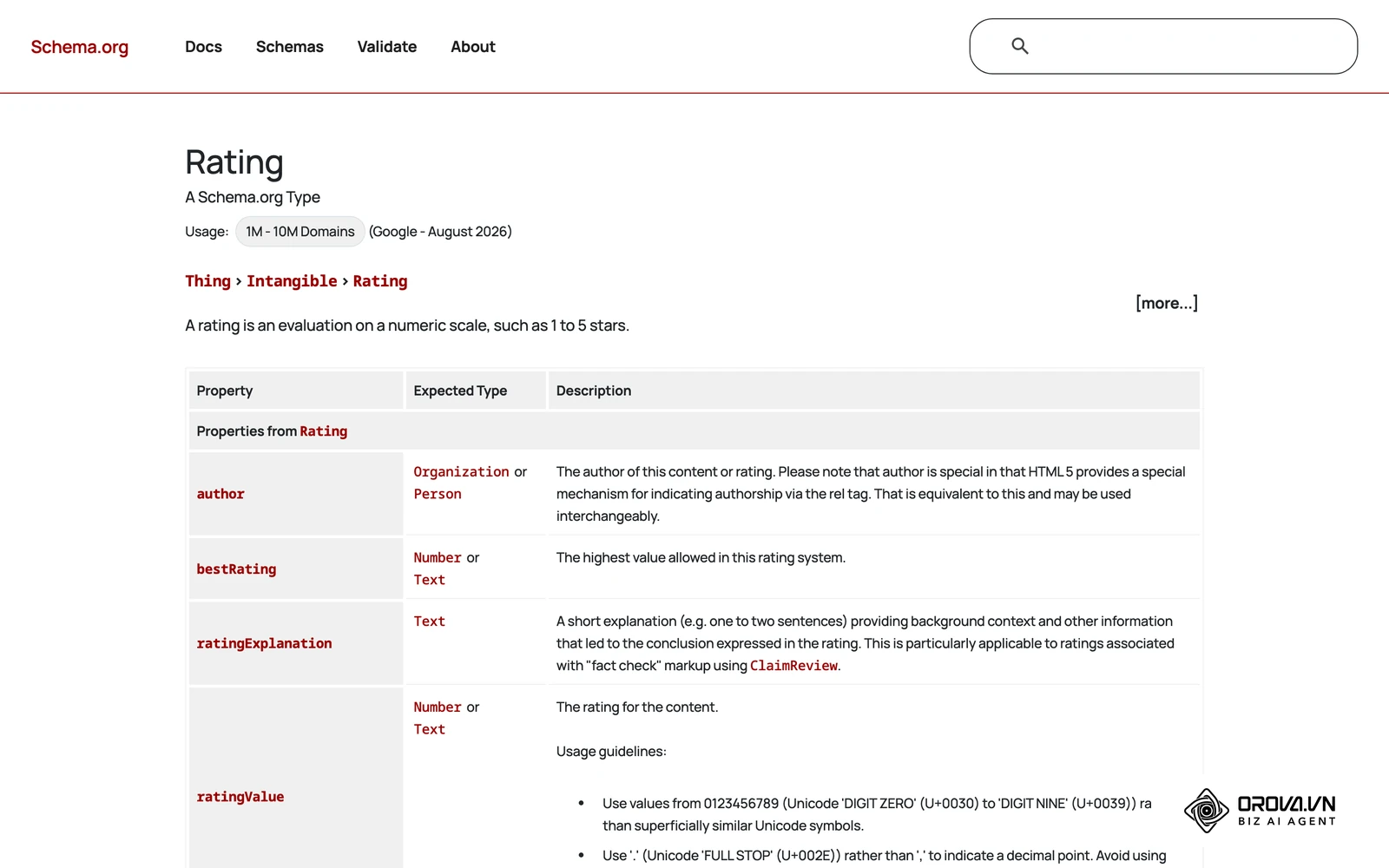Open the Docs menu item
Viewport: 1389px width, 868px height.
[x=203, y=47]
